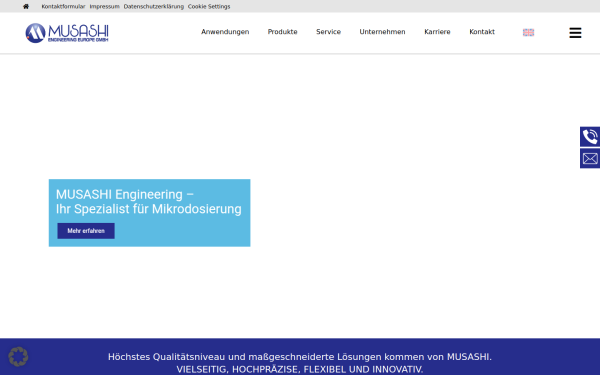Image resolution: width=600 pixels, height=375 pixels.
Task: Open the Unternehmen menu
Action: [x=382, y=32]
